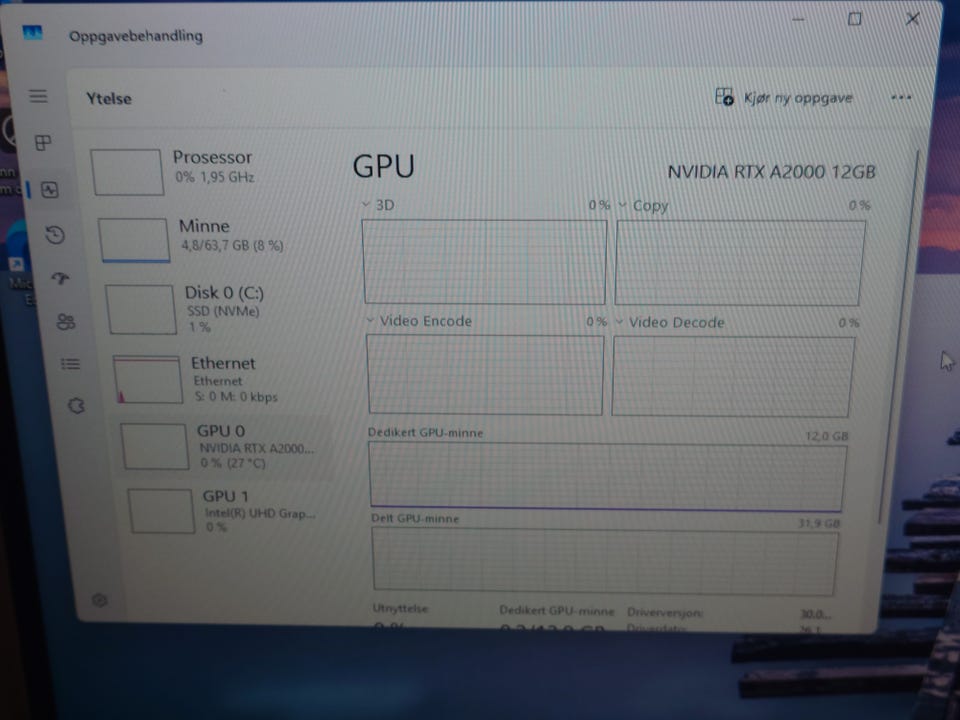Click the run new task icon

click(724, 97)
